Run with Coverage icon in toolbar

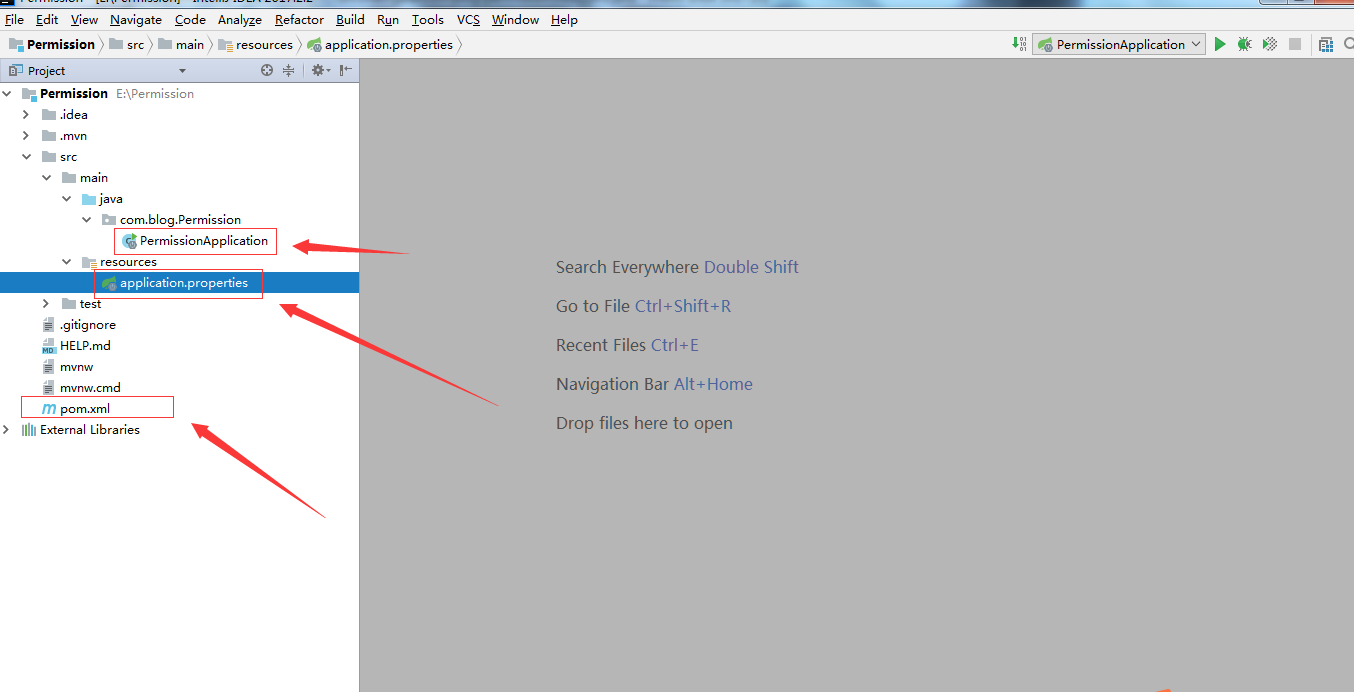[1270, 44]
